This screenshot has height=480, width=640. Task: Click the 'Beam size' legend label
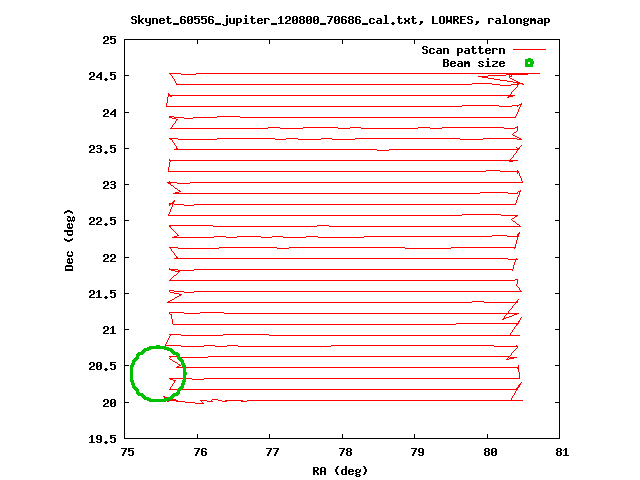coord(474,63)
